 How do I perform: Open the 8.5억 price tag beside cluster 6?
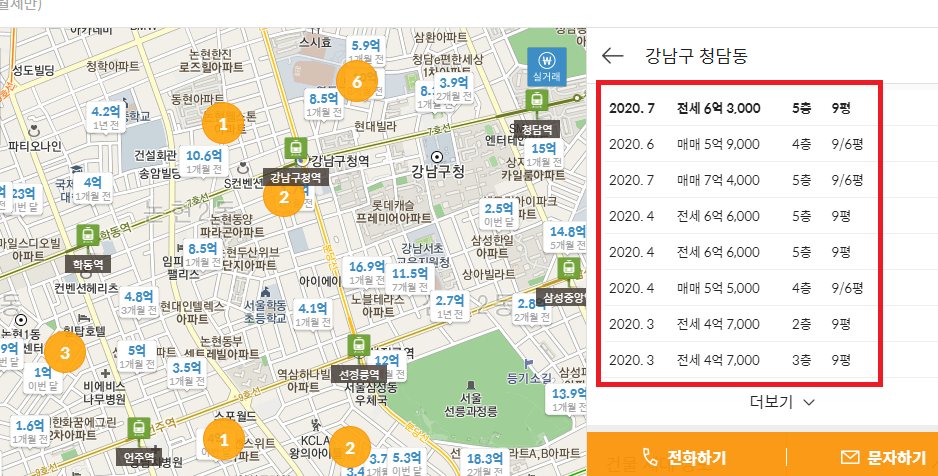(324, 104)
